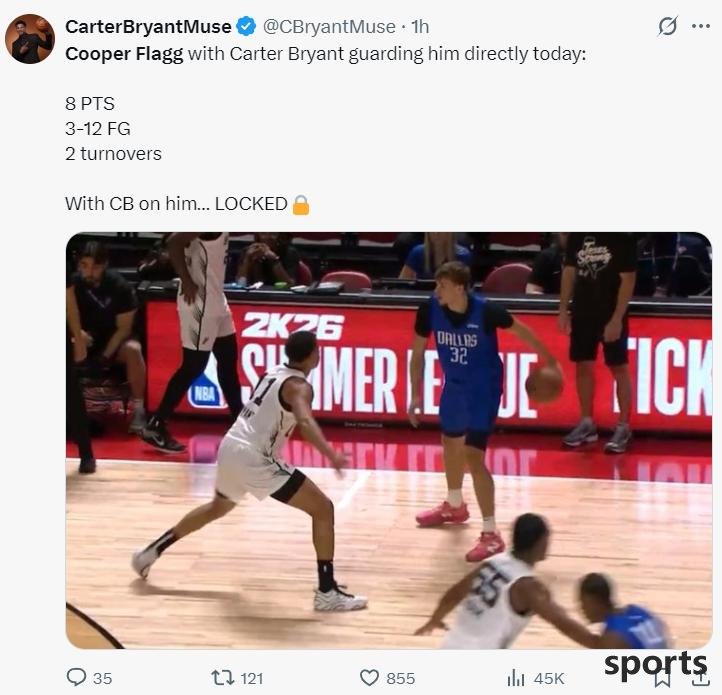722x695 pixels.
Task: Repost this tweet using retweet icon
Action: click(x=222, y=678)
